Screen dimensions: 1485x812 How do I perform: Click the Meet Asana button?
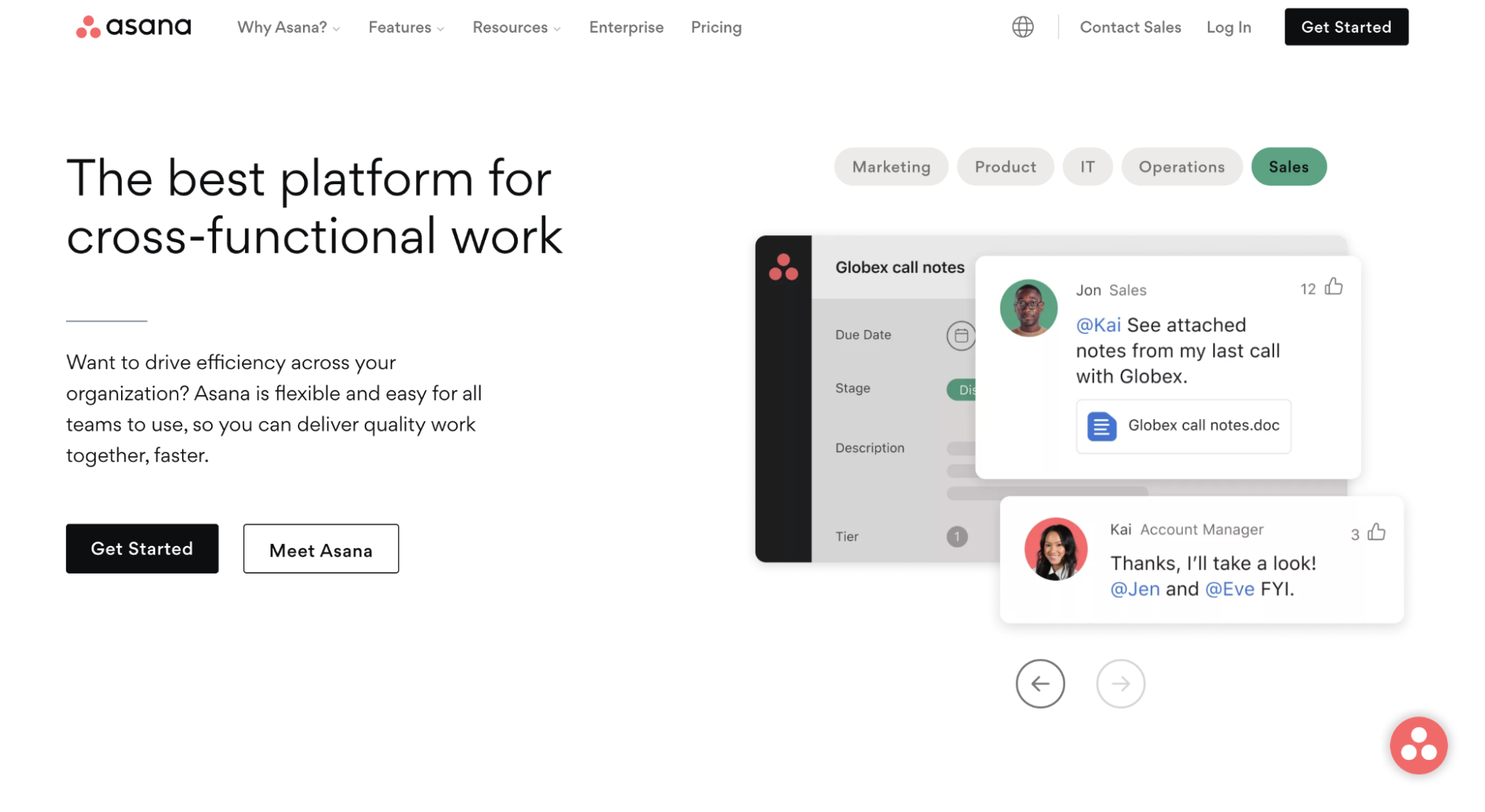(x=320, y=549)
